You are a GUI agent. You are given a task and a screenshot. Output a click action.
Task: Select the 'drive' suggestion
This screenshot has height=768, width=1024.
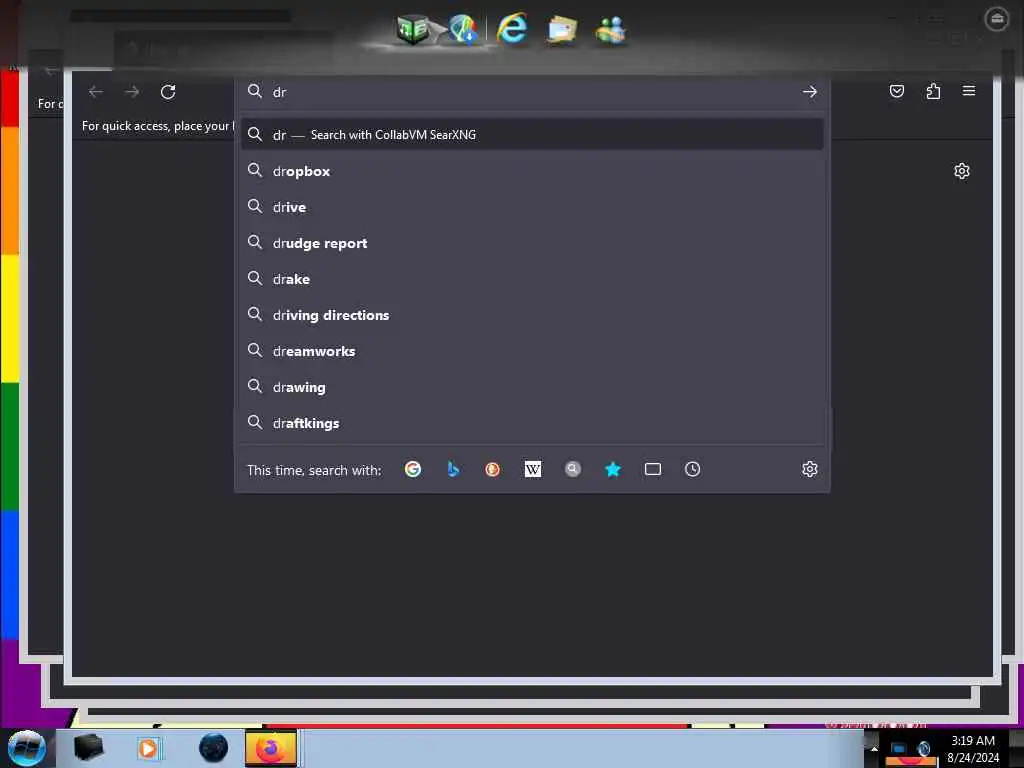(532, 207)
